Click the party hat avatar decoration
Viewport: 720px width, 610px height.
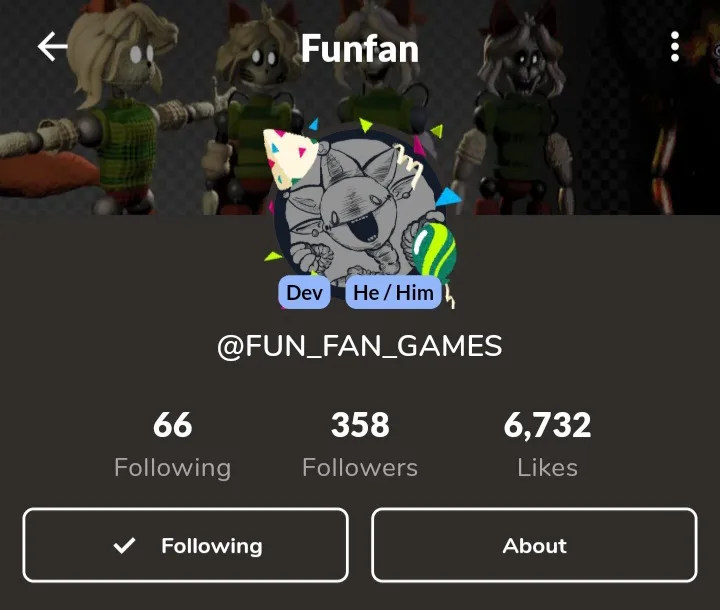tap(290, 158)
